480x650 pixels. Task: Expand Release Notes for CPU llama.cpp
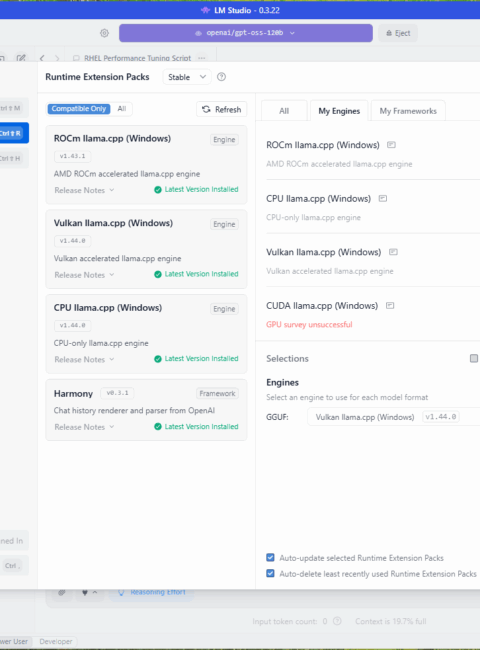pos(84,359)
